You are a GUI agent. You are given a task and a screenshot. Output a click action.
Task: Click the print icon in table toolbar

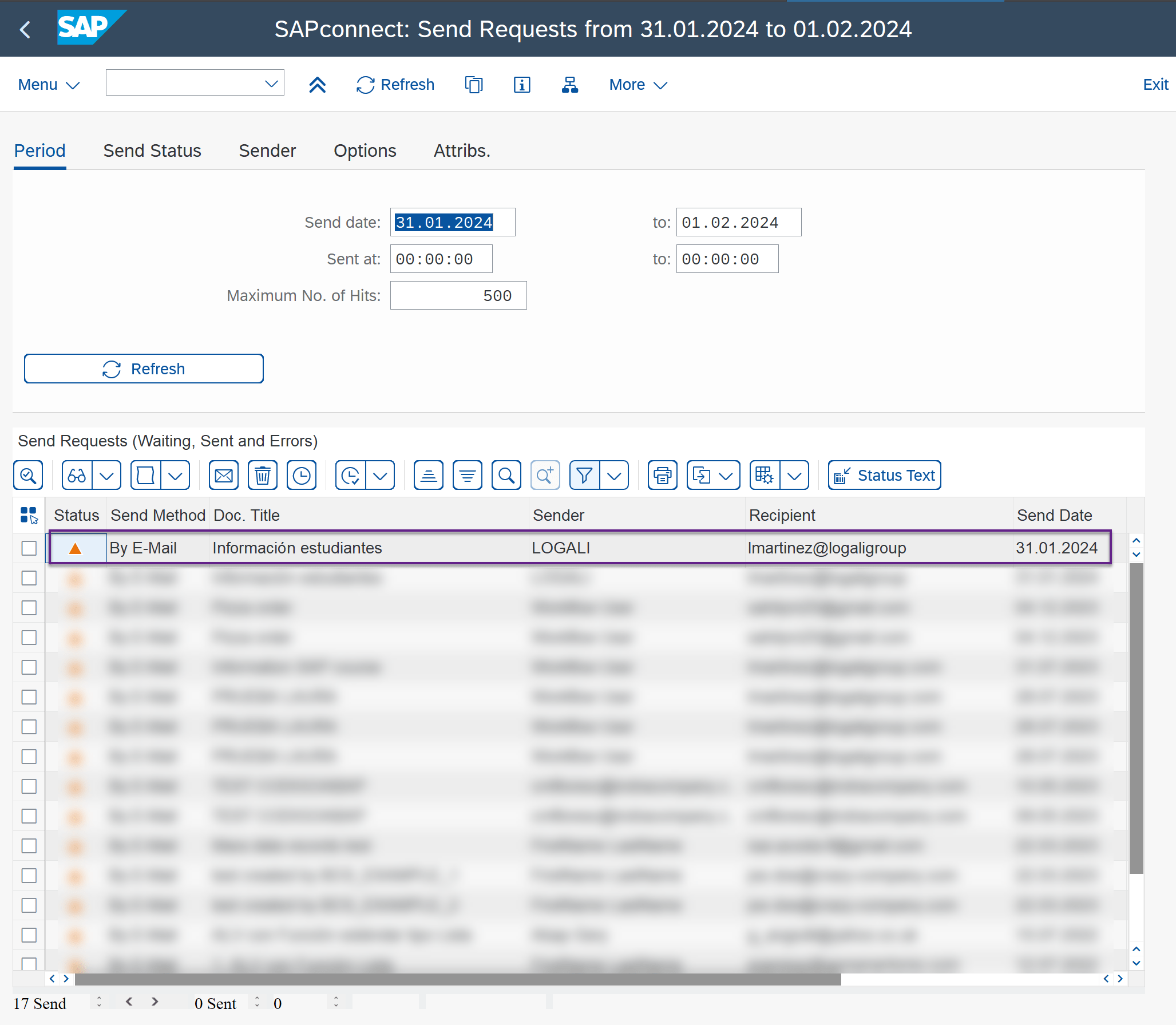662,476
